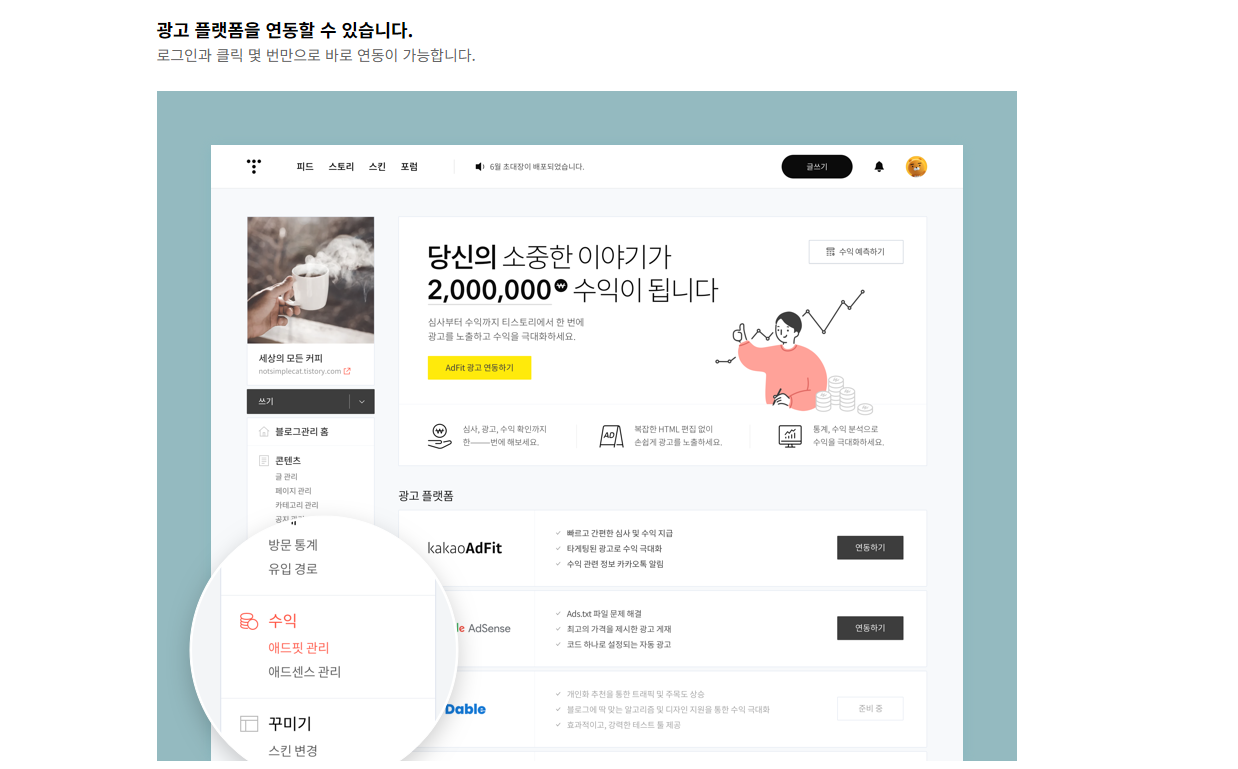Select 애드센스 관리 in sidebar
Viewport: 1238px width, 769px height.
305,672
